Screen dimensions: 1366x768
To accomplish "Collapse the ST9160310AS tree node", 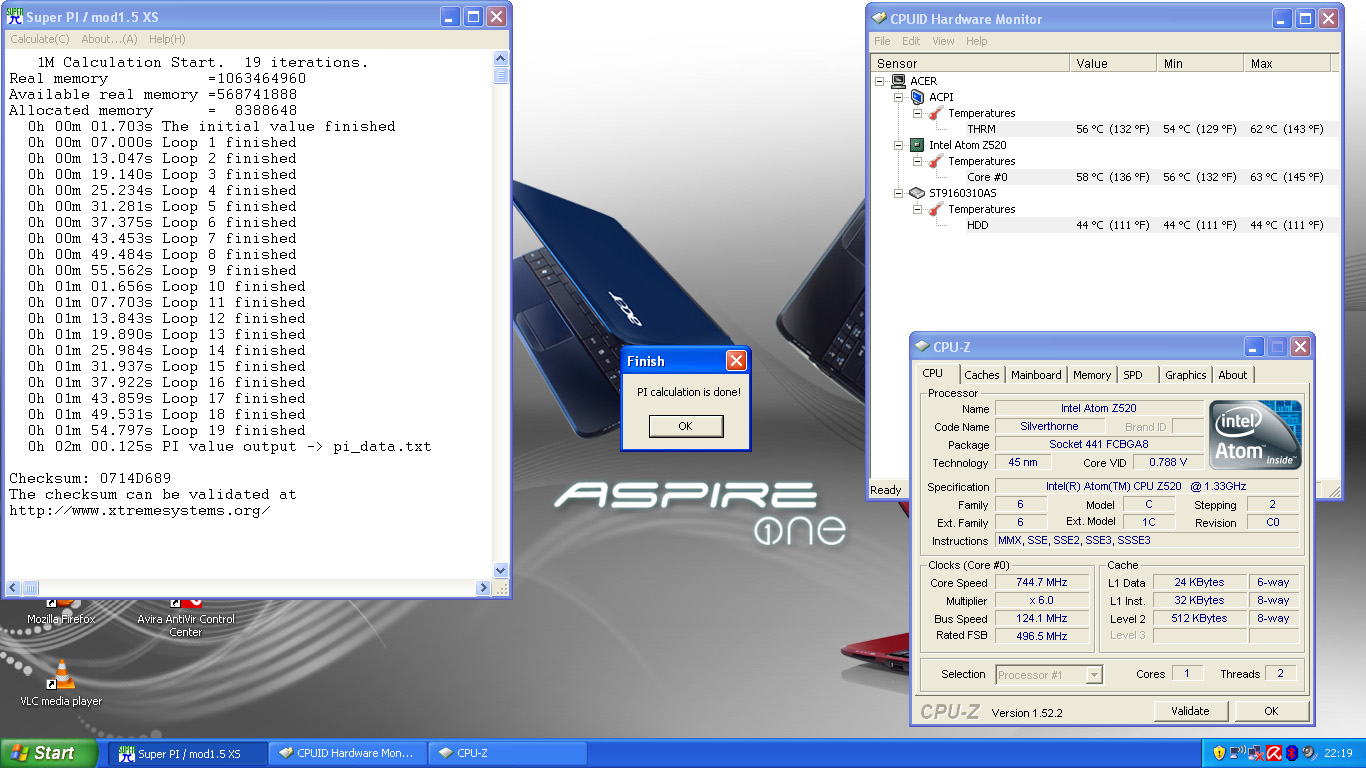I will (x=899, y=193).
